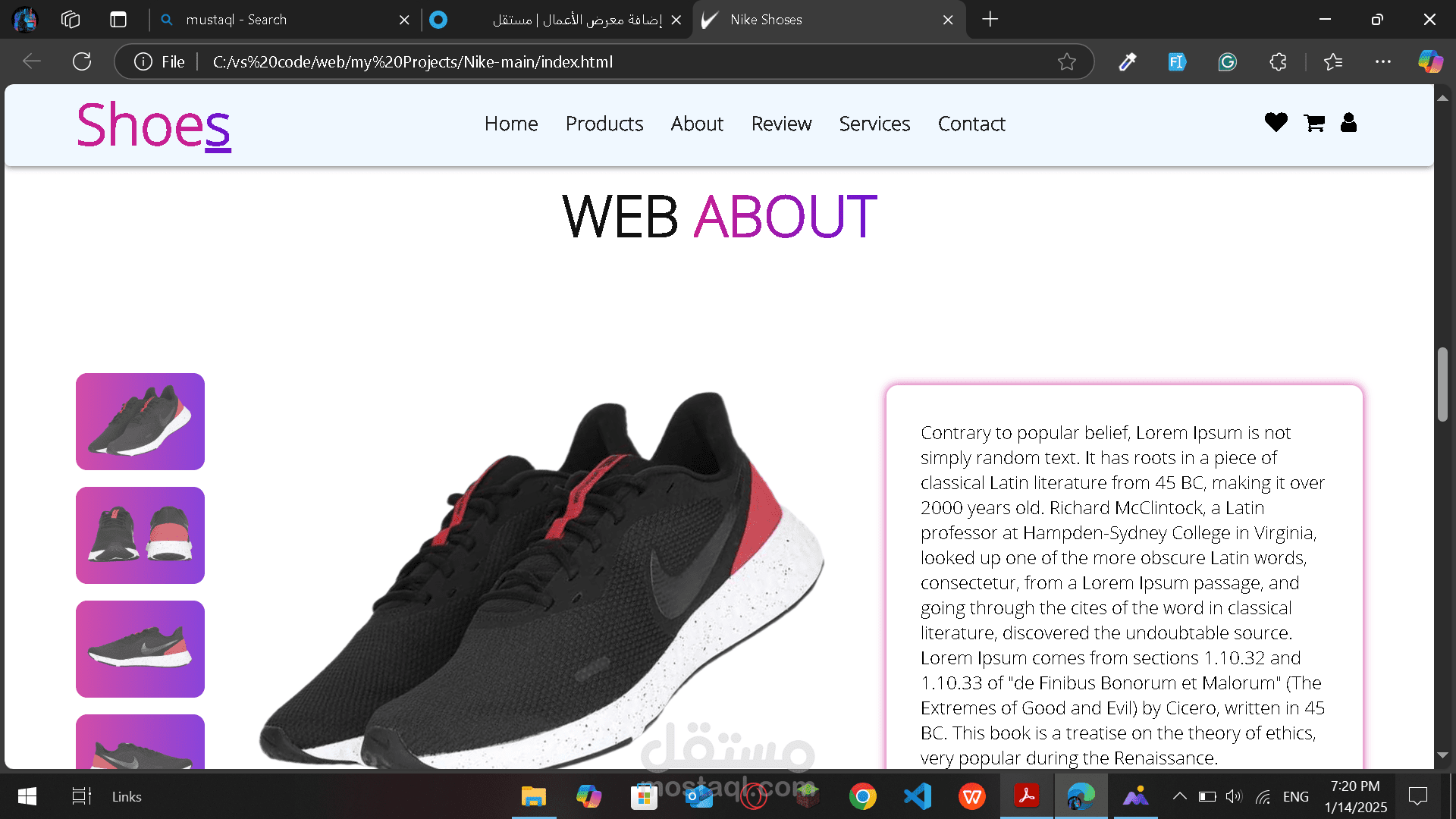Click the Shoes logo link
The height and width of the screenshot is (819, 1456).
tap(153, 125)
